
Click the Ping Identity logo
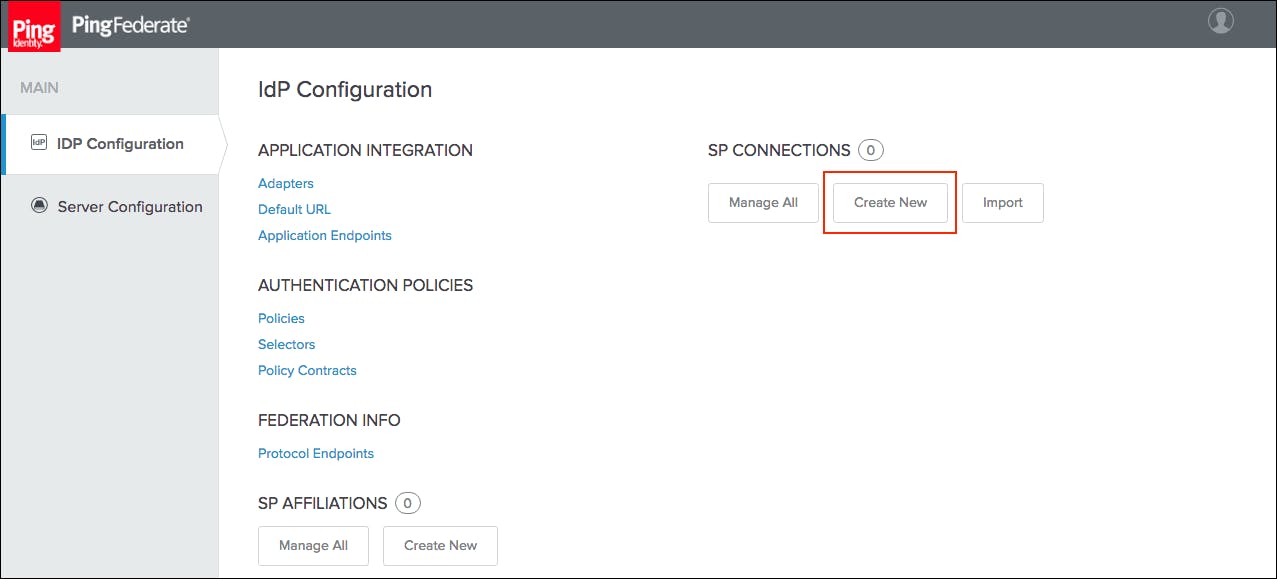click(34, 26)
